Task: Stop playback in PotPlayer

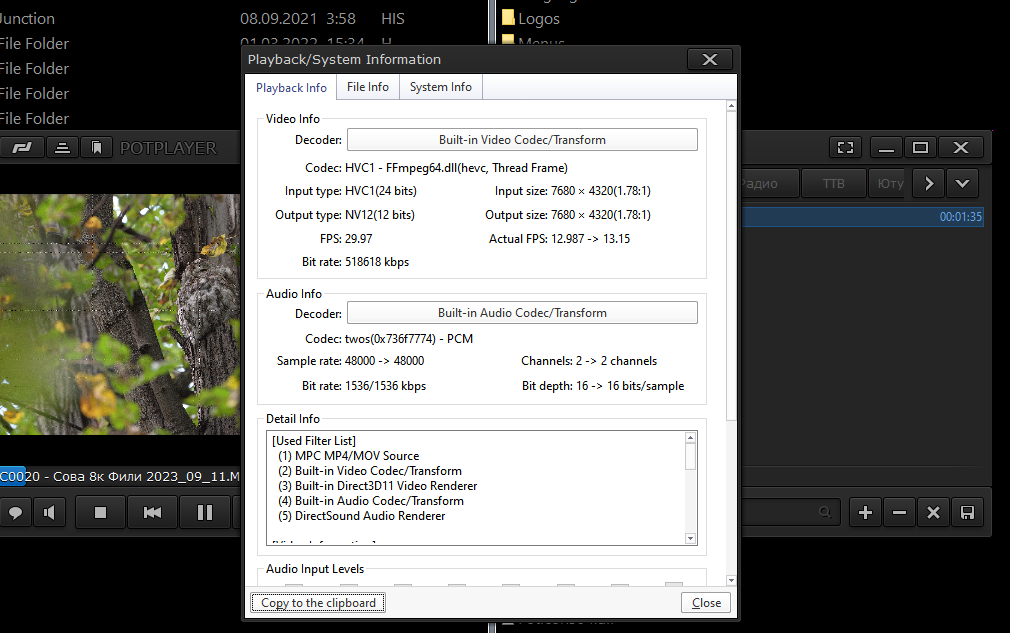Action: tap(100, 513)
